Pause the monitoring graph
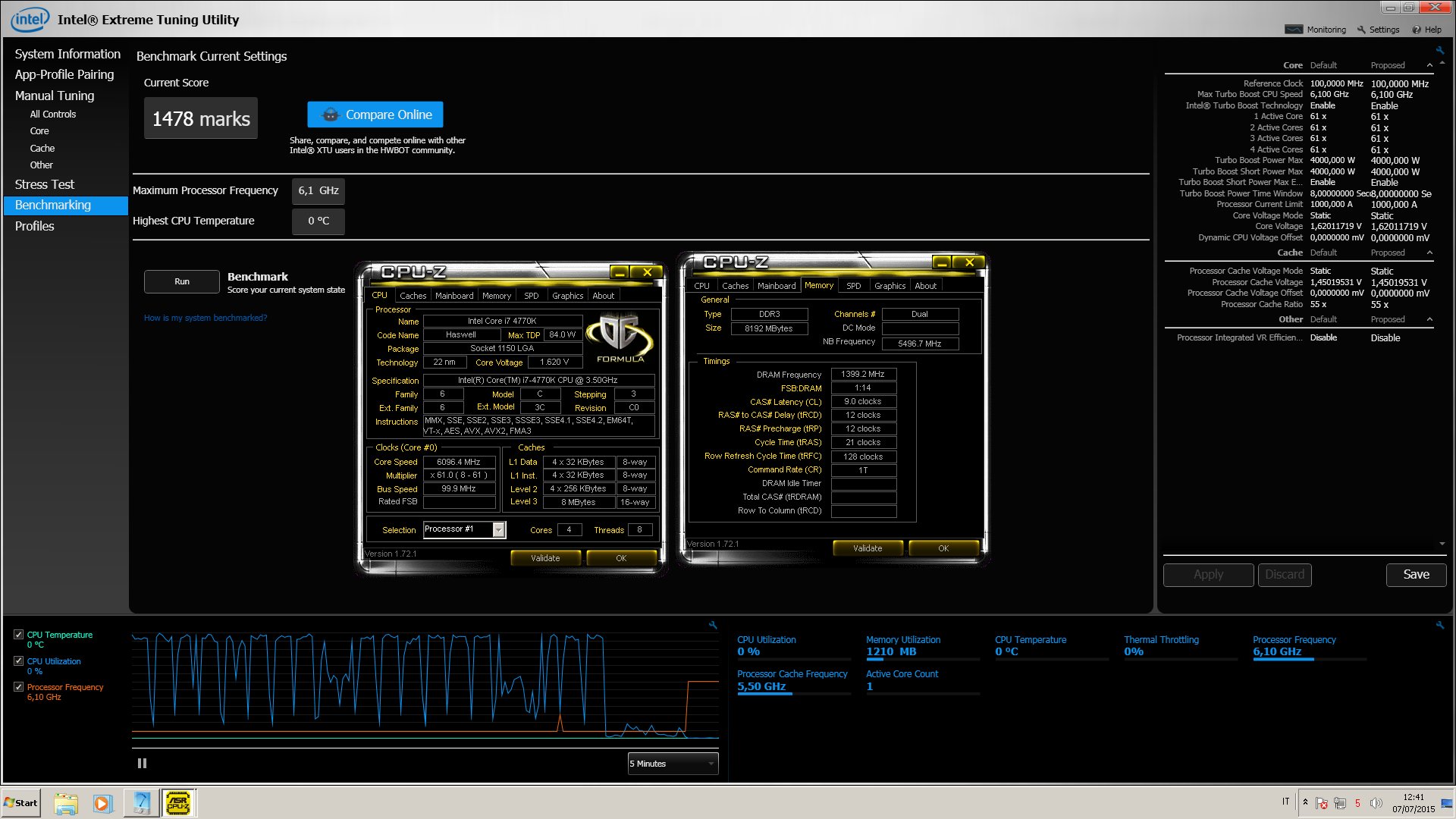The width and height of the screenshot is (1456, 819). 142,764
